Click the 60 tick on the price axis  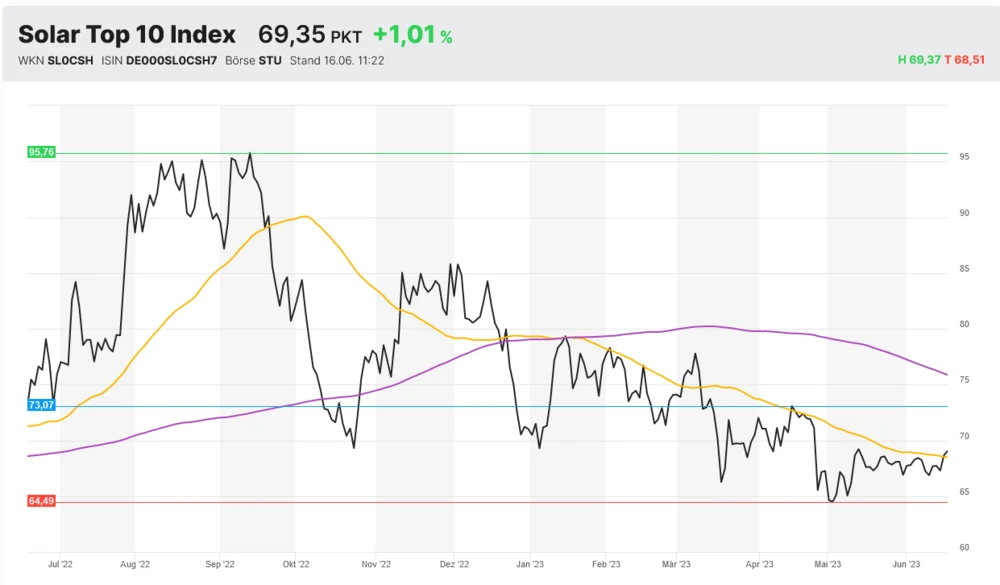point(965,547)
